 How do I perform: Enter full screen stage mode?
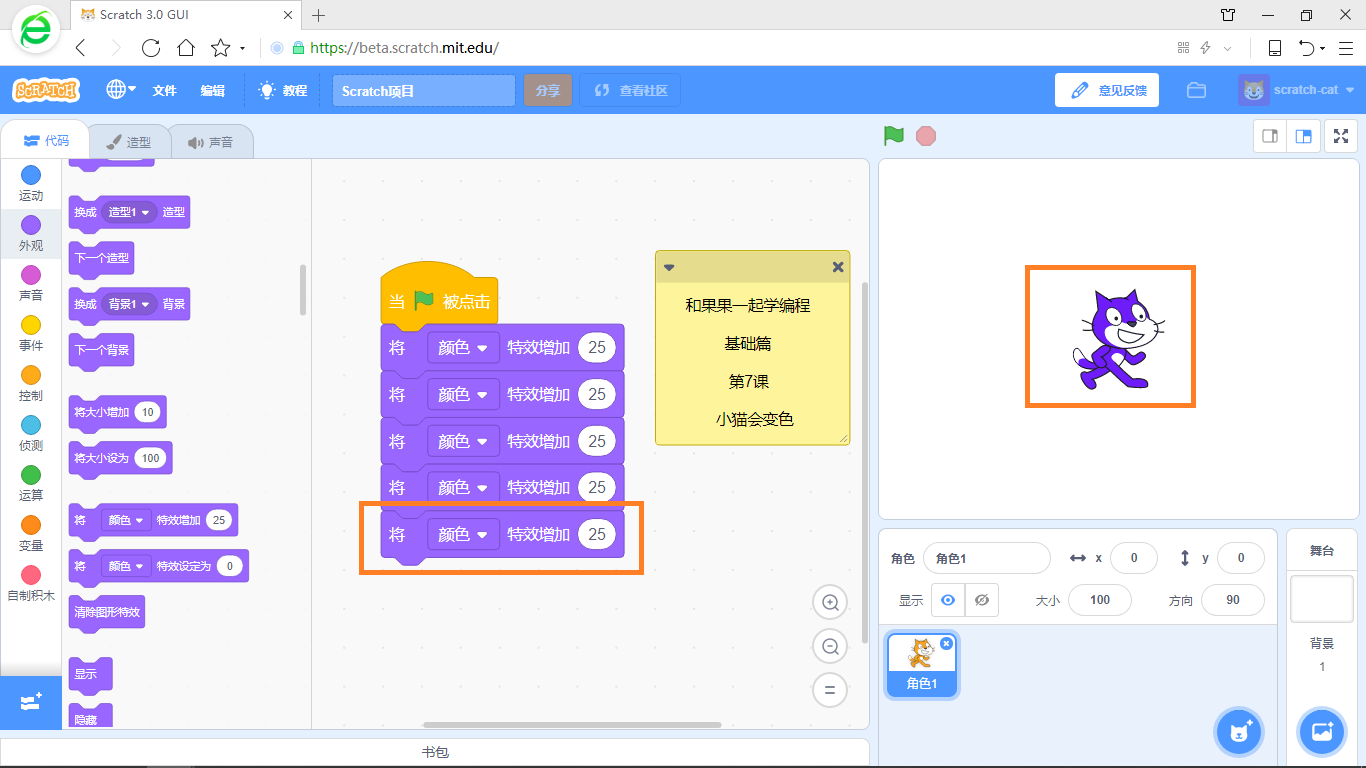(x=1341, y=136)
